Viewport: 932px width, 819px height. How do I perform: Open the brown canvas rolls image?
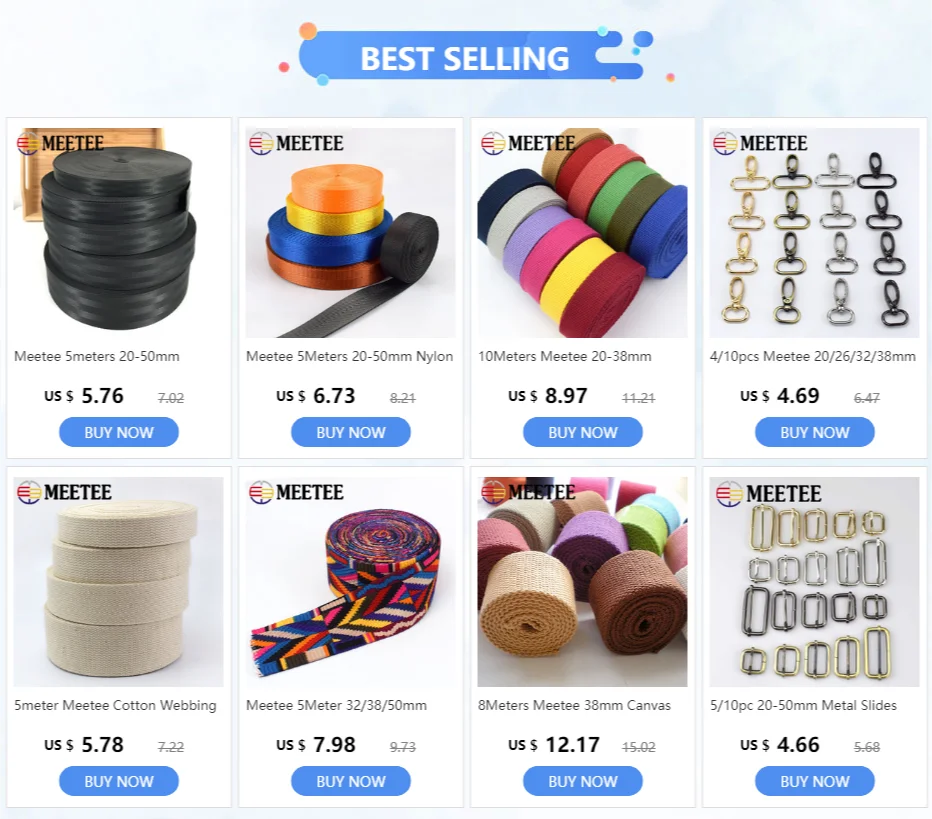coord(582,581)
